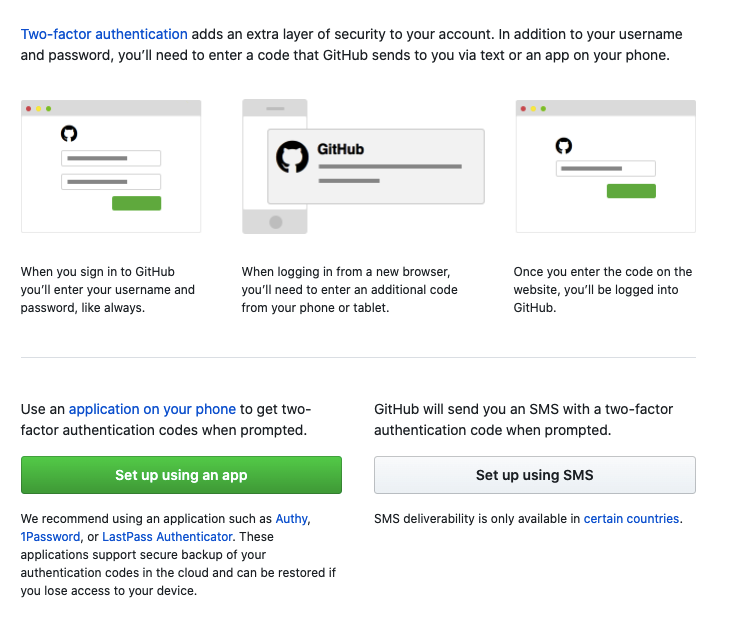Viewport: 734px width, 639px height.
Task: Click green button in code-entry illustration
Action: (x=631, y=191)
